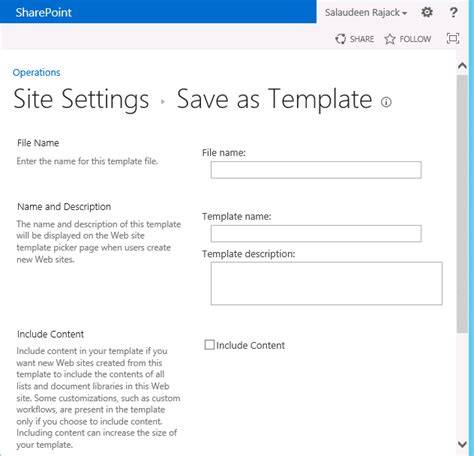The image size is (474, 456).
Task: Click the Follow star icon
Action: [390, 39]
